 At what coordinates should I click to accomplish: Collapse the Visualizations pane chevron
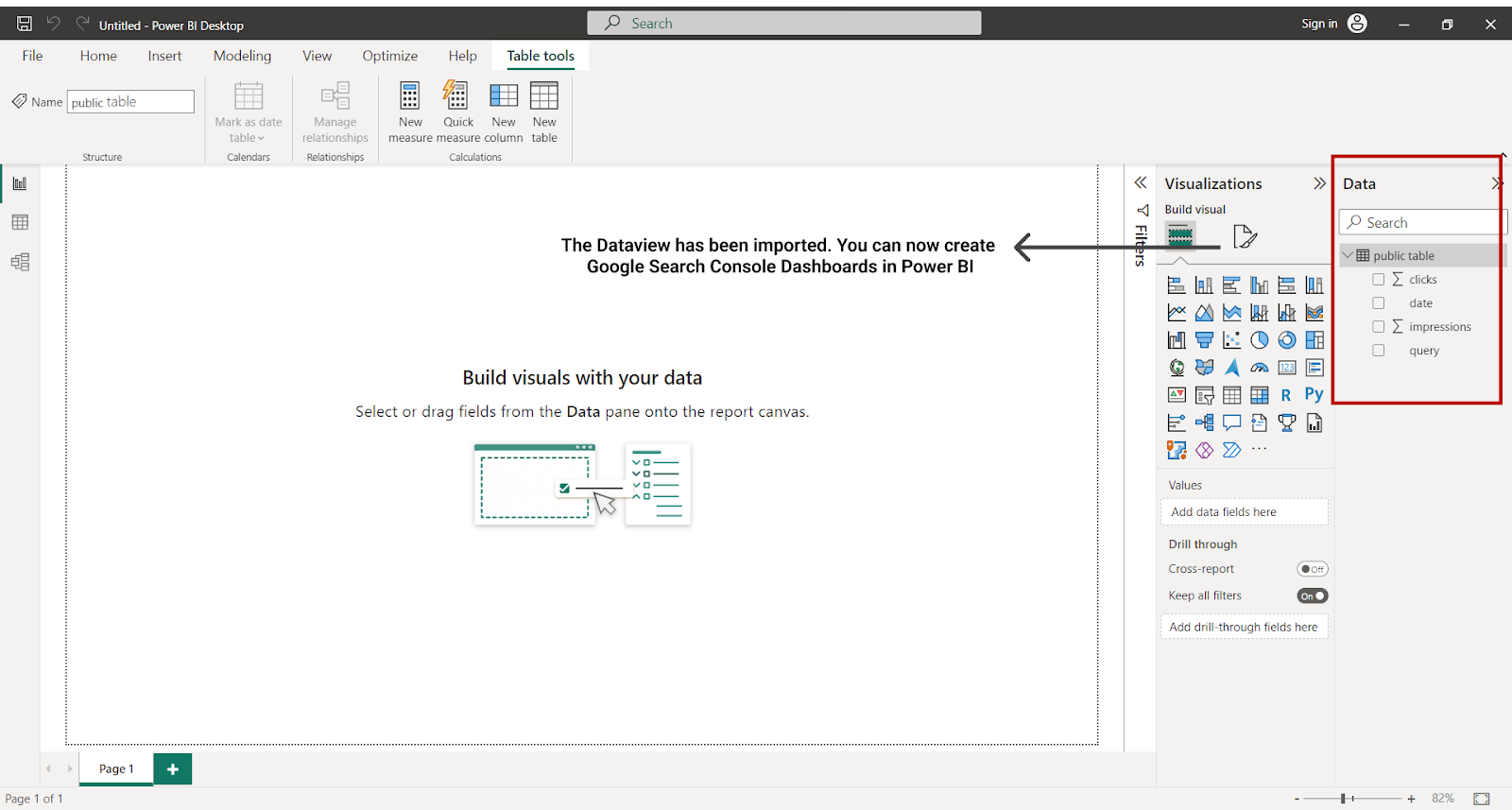(x=1319, y=183)
